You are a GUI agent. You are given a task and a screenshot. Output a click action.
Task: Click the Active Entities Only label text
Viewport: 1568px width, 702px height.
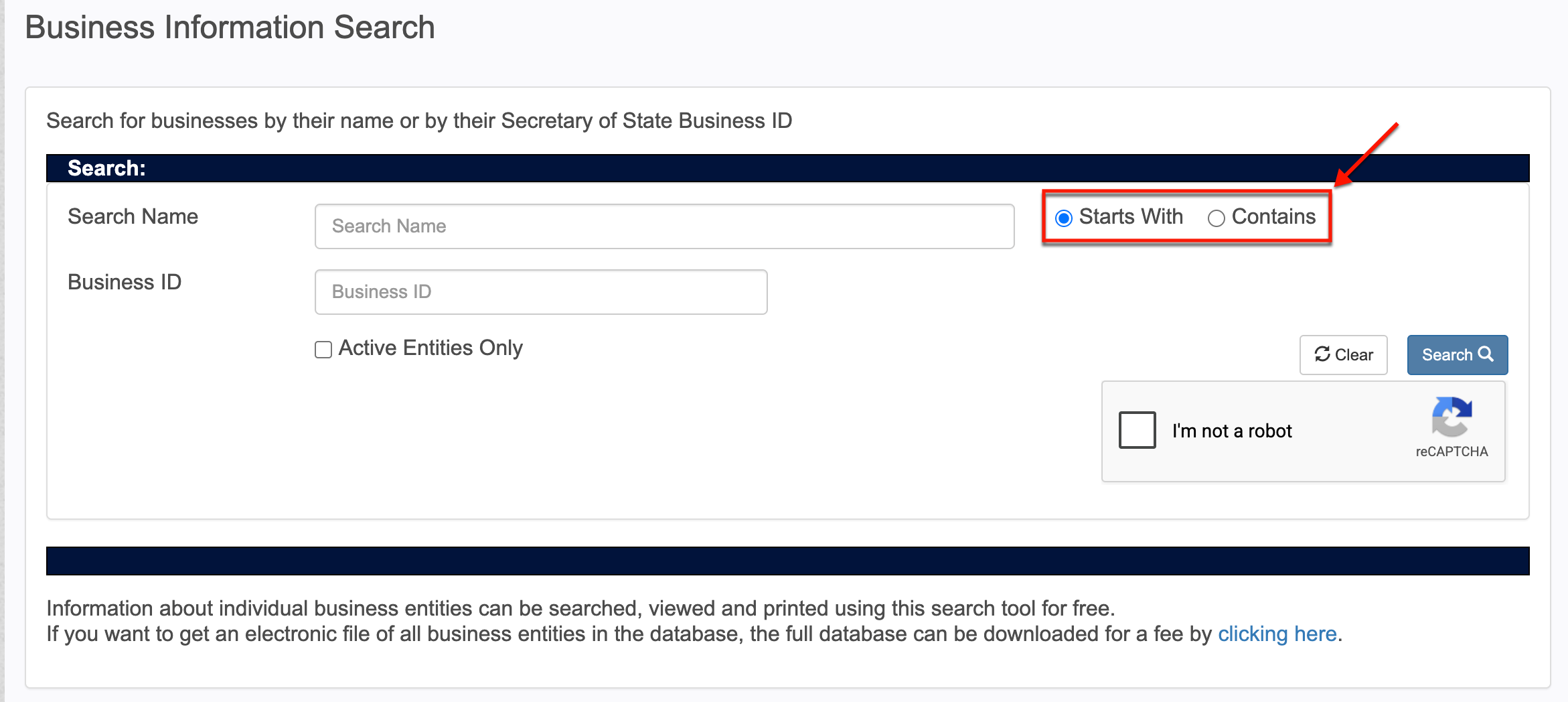click(430, 348)
